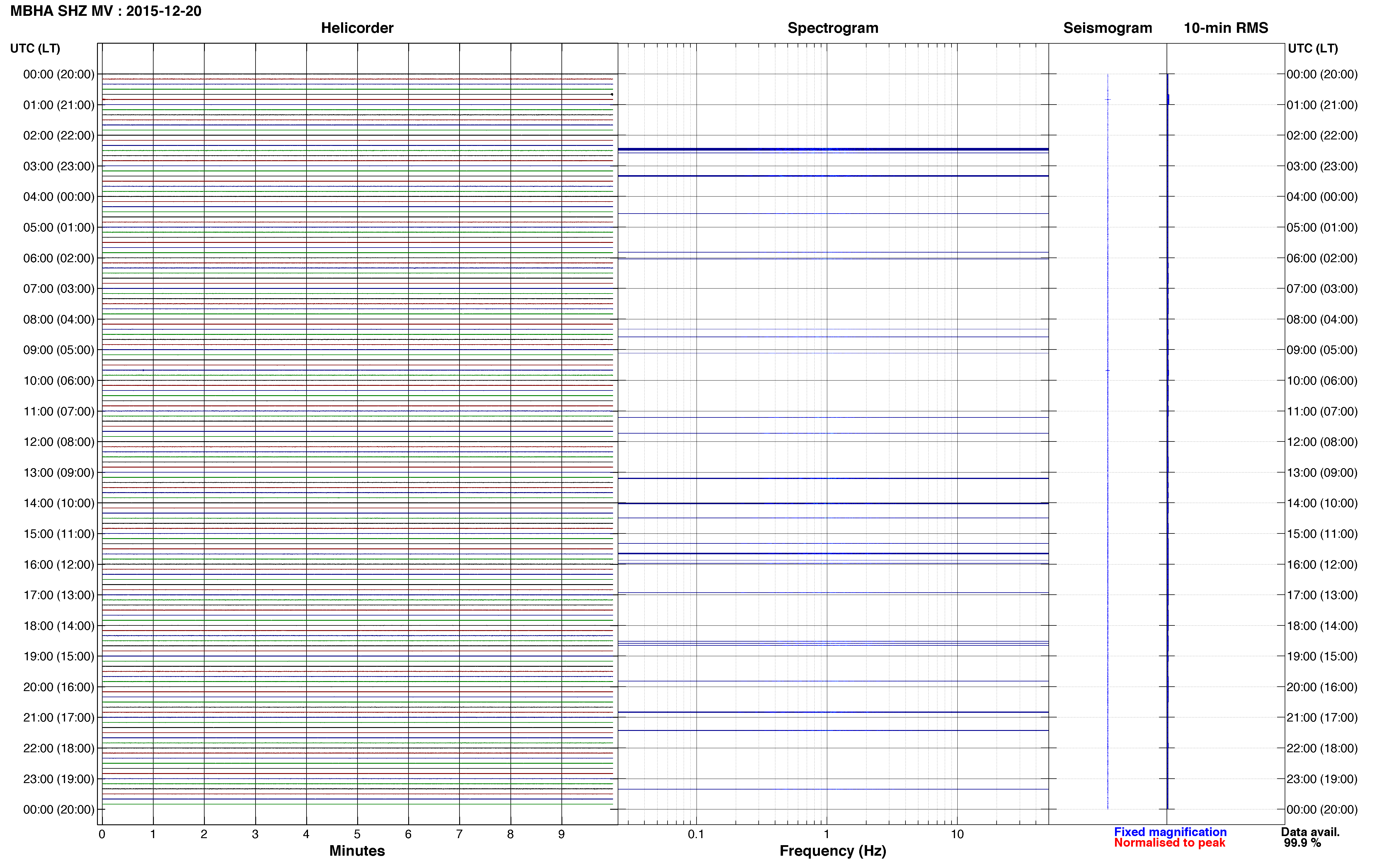Click tick label "8" on the Minutes axis
The height and width of the screenshot is (868, 1389).
[x=510, y=834]
